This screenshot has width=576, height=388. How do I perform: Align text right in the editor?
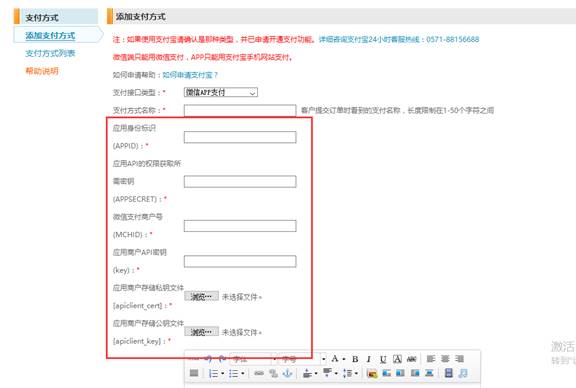pyautogui.click(x=459, y=359)
